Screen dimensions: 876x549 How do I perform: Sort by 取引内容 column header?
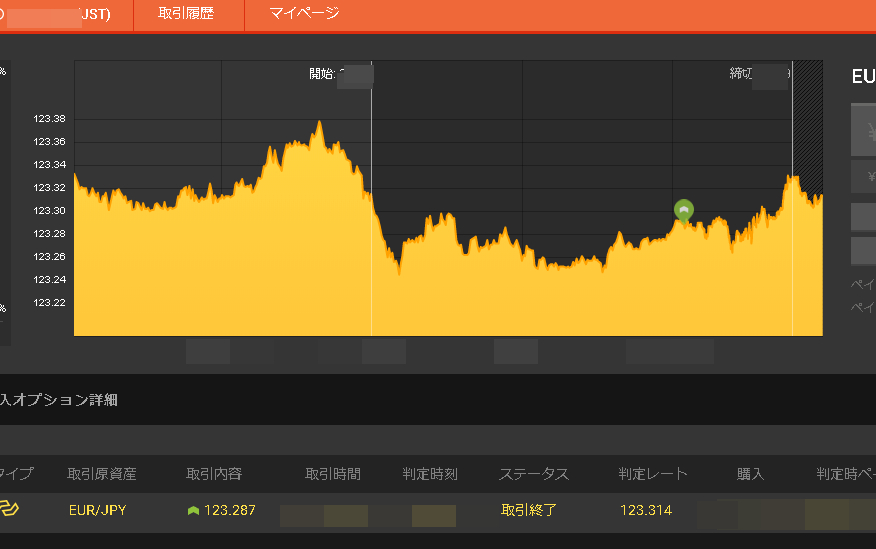pyautogui.click(x=214, y=474)
